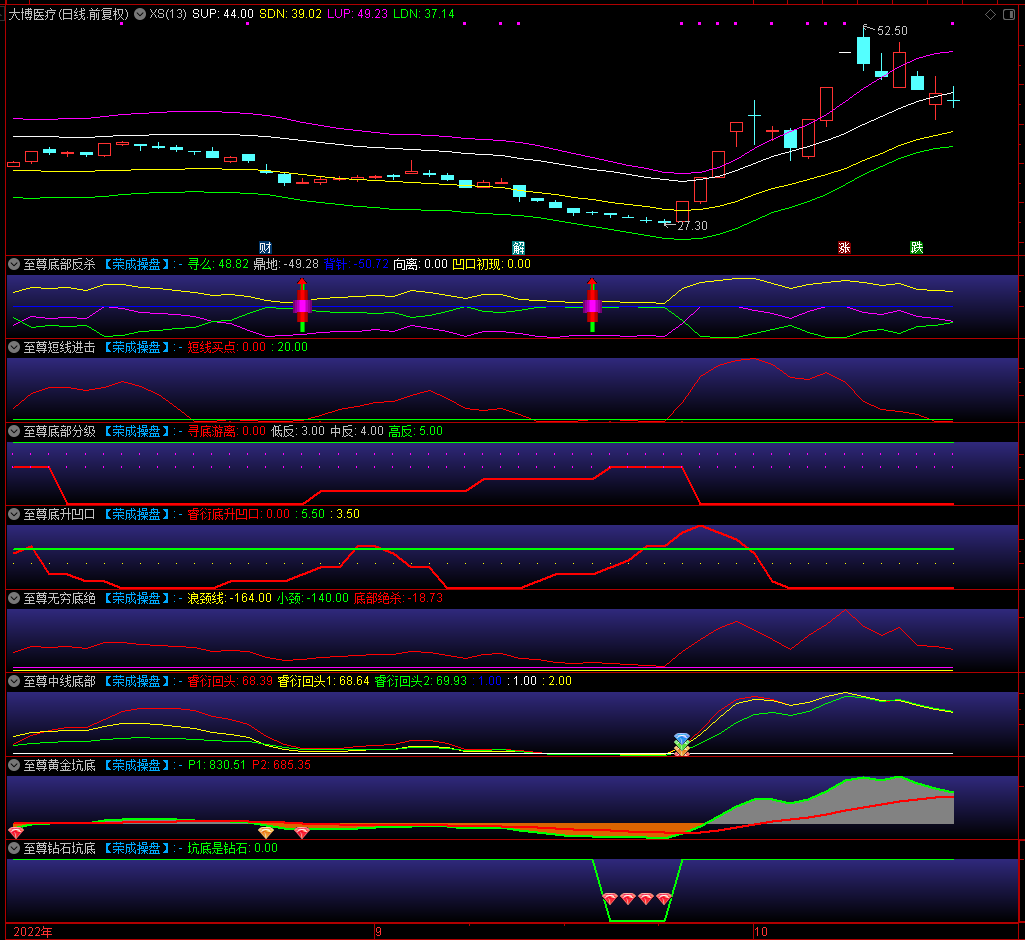Open the red 涨 marker under the chart
1025x940 pixels.
[x=844, y=248]
